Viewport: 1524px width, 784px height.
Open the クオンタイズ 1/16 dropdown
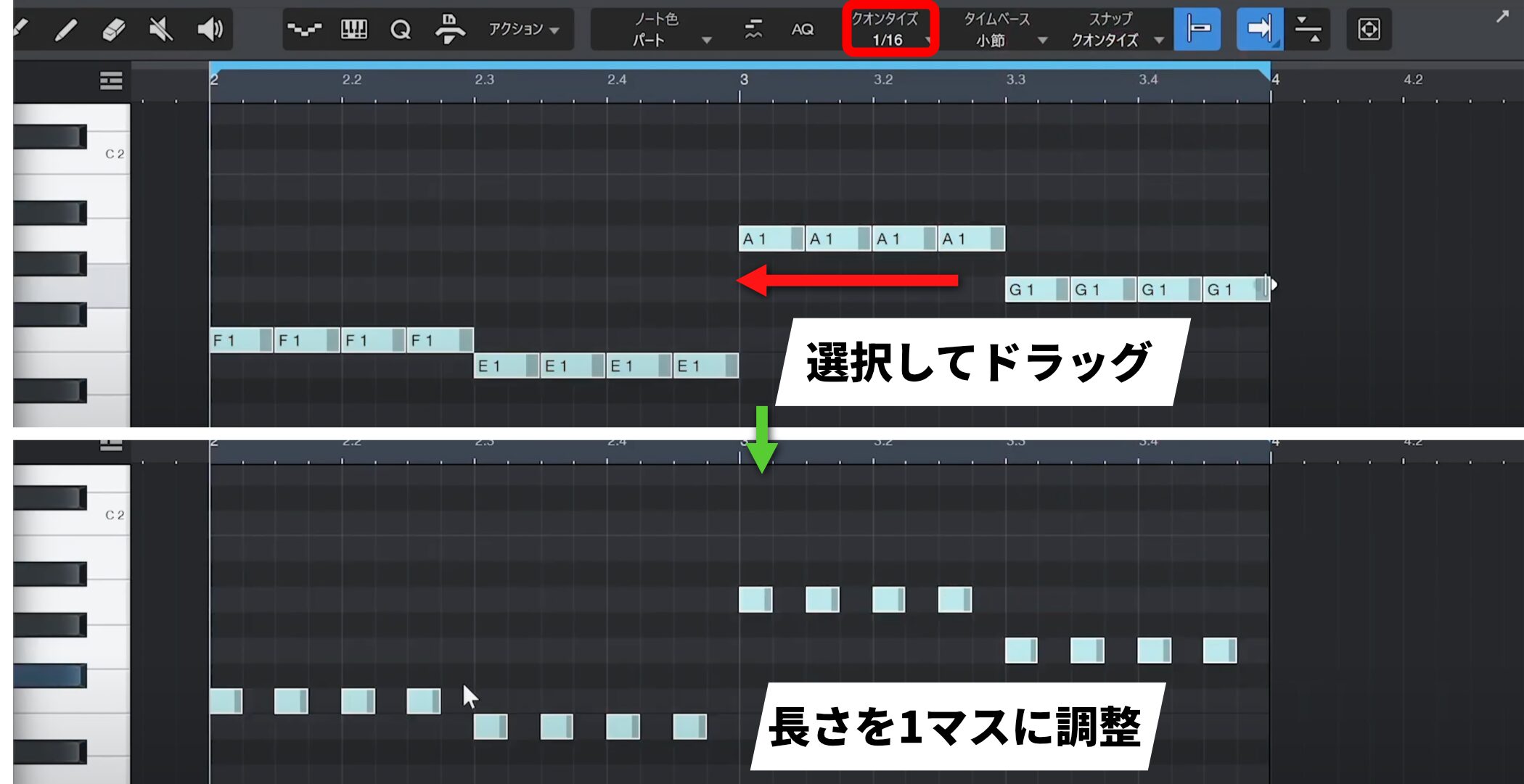click(x=890, y=30)
